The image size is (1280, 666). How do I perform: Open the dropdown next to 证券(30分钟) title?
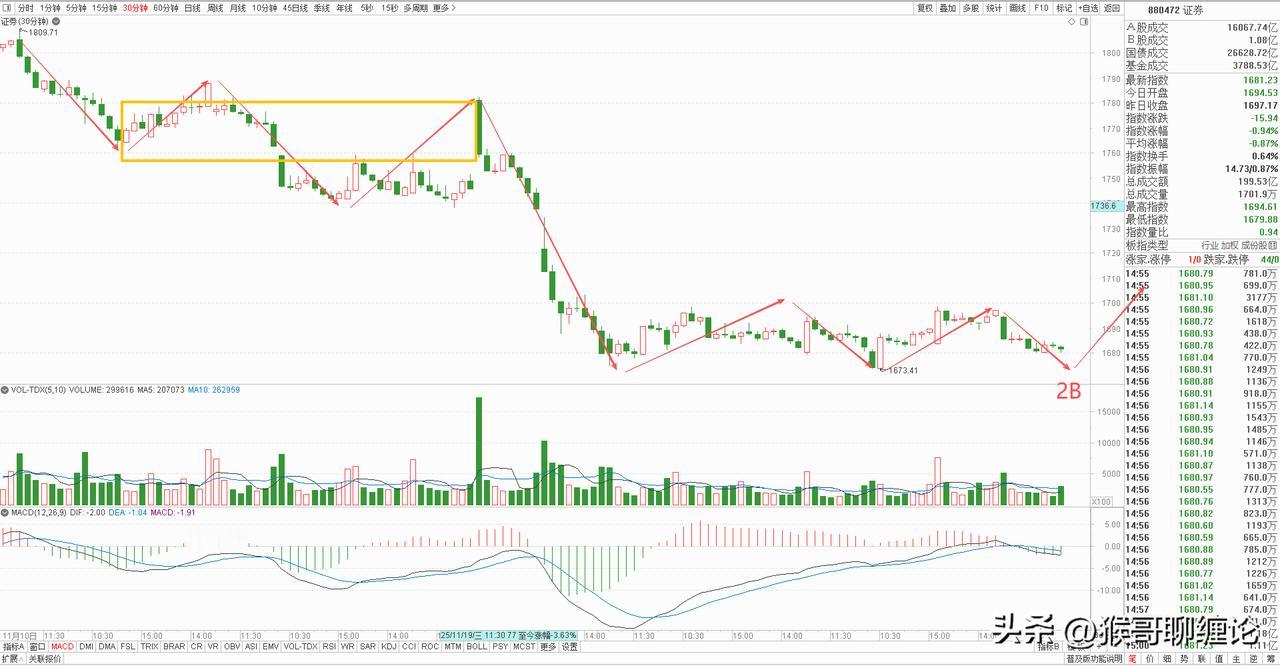point(56,22)
